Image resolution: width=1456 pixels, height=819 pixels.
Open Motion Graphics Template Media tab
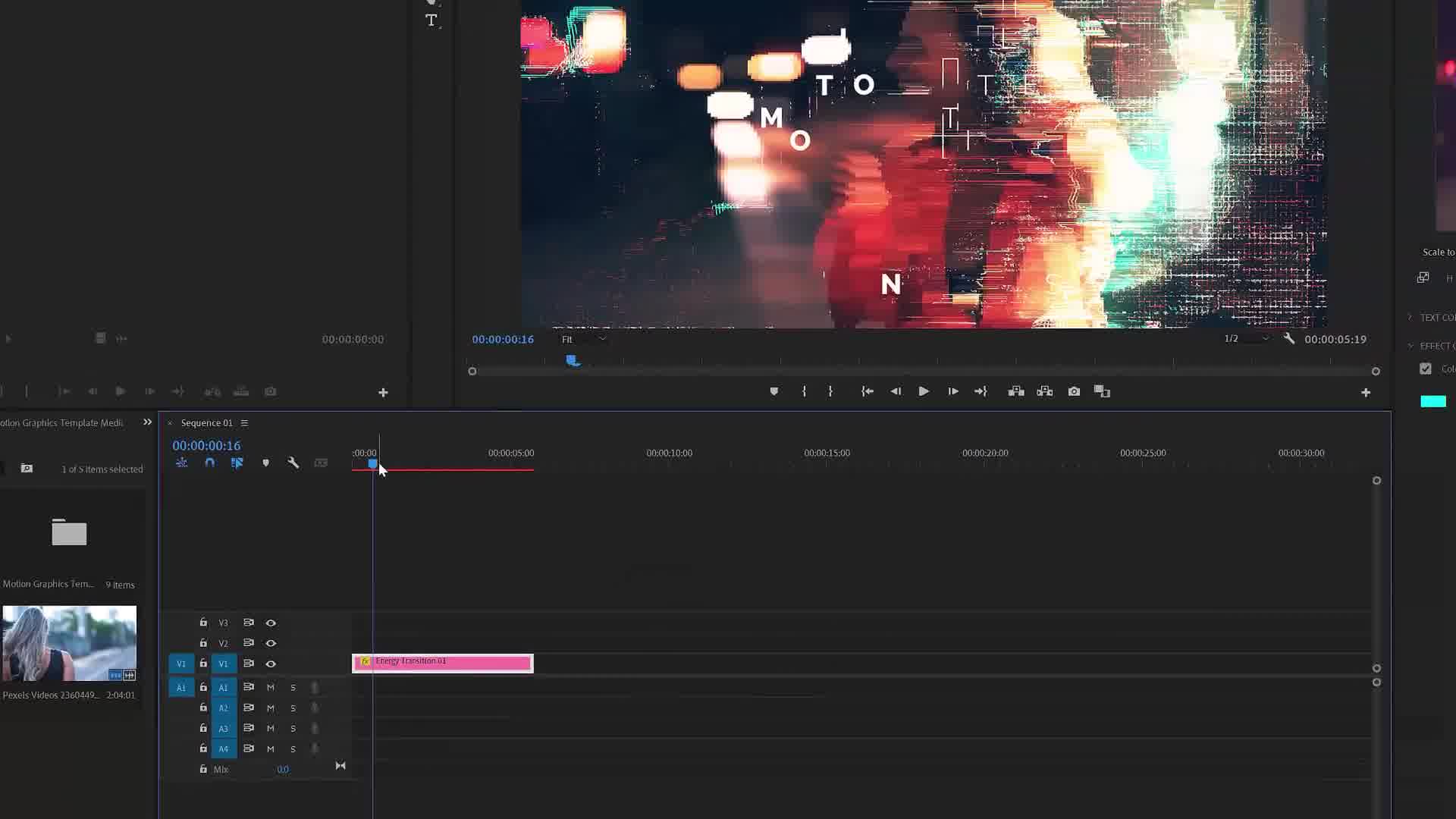tap(61, 423)
